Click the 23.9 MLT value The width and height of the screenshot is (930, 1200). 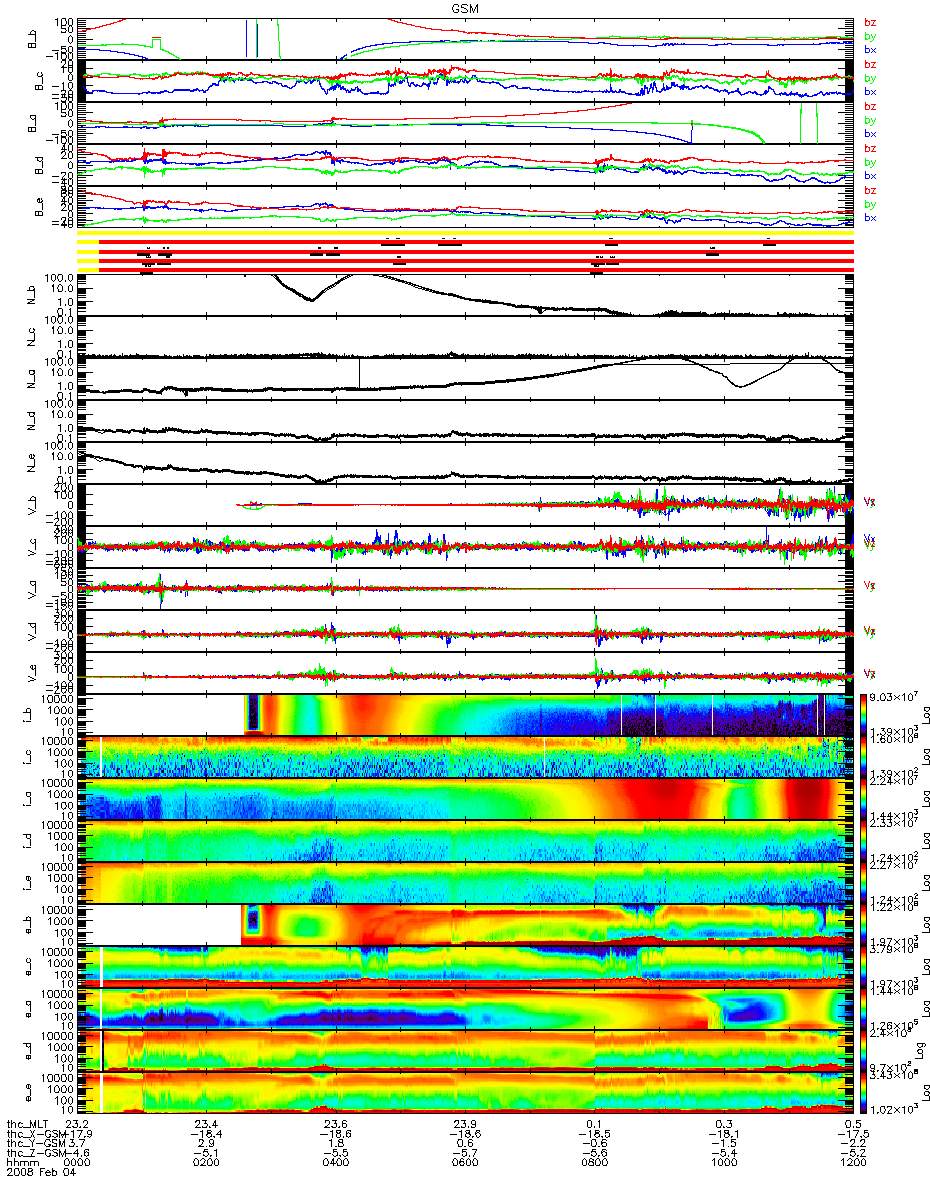[466, 1123]
